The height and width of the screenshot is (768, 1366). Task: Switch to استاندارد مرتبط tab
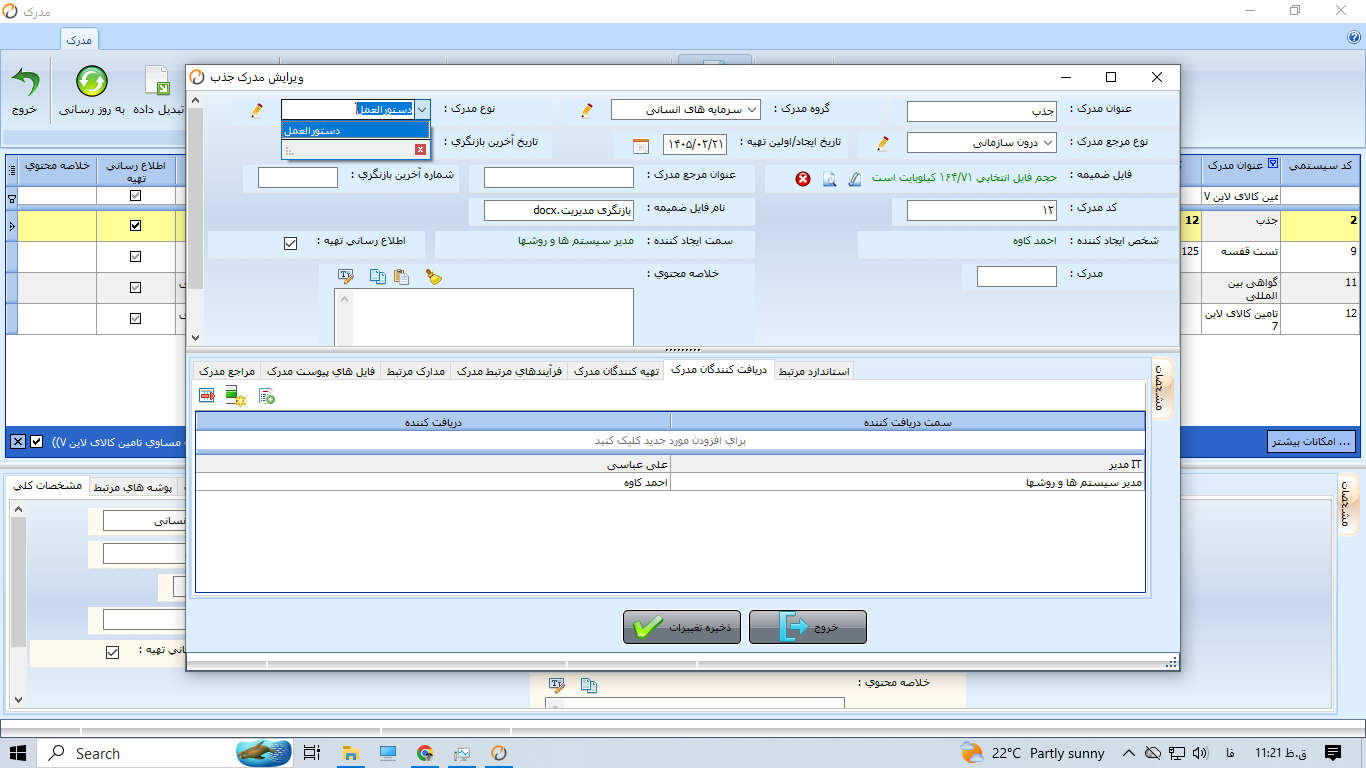[x=813, y=372]
